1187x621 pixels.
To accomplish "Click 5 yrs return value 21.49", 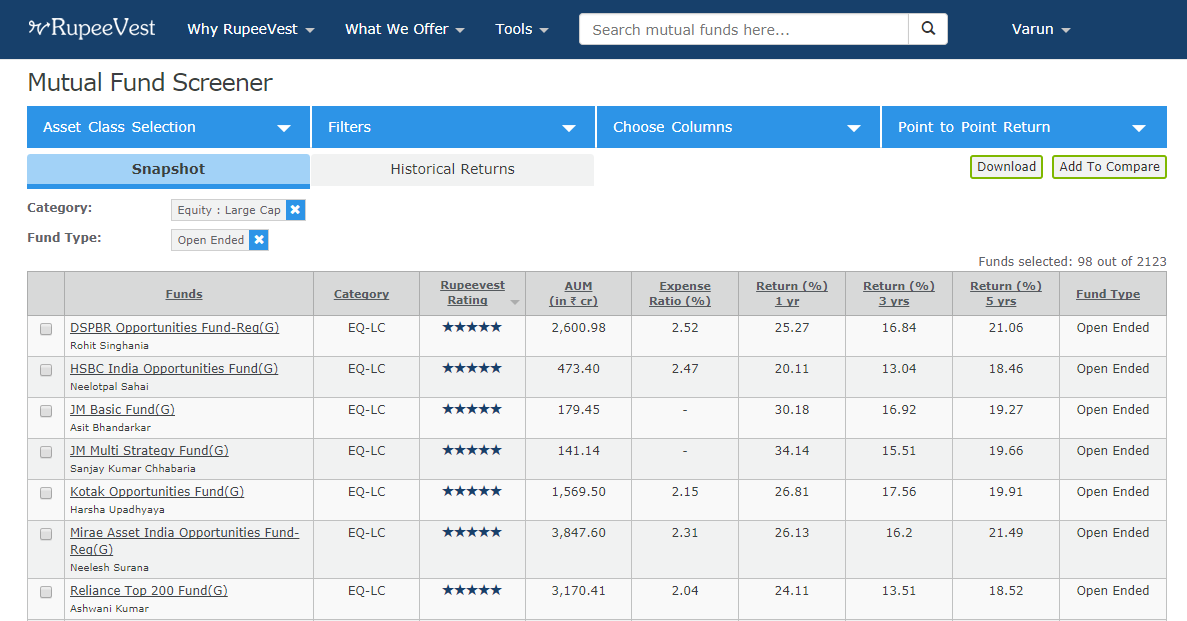I will 1005,532.
